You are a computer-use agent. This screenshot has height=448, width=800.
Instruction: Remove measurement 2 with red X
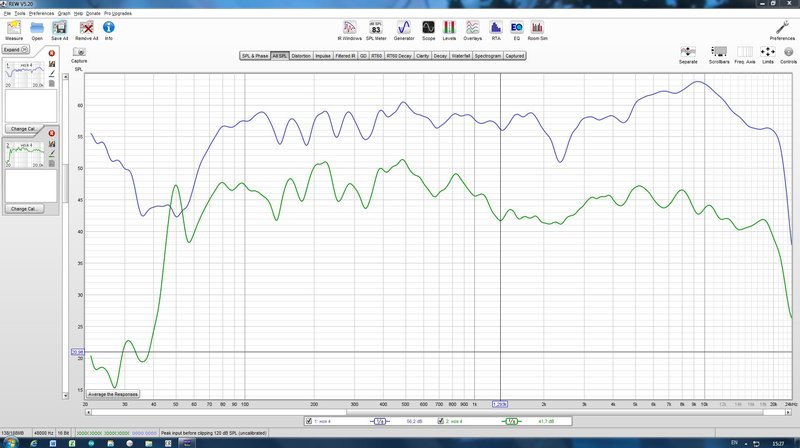52,133
